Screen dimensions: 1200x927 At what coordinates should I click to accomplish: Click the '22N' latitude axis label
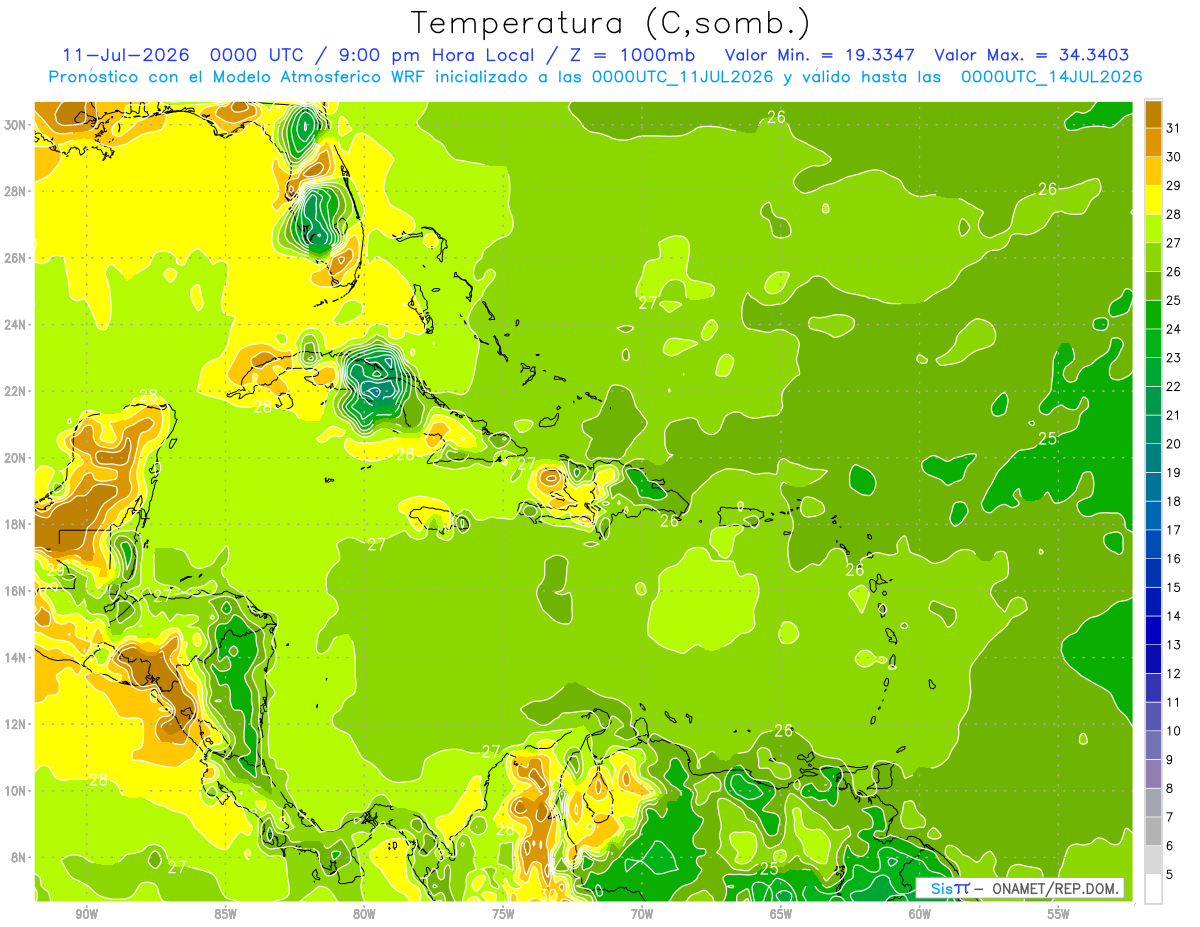(15, 391)
